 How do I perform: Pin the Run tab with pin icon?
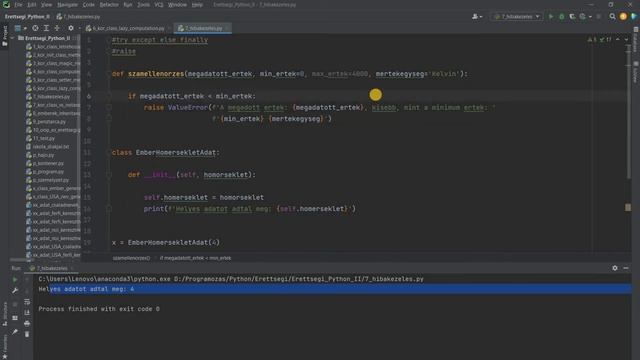(15, 332)
